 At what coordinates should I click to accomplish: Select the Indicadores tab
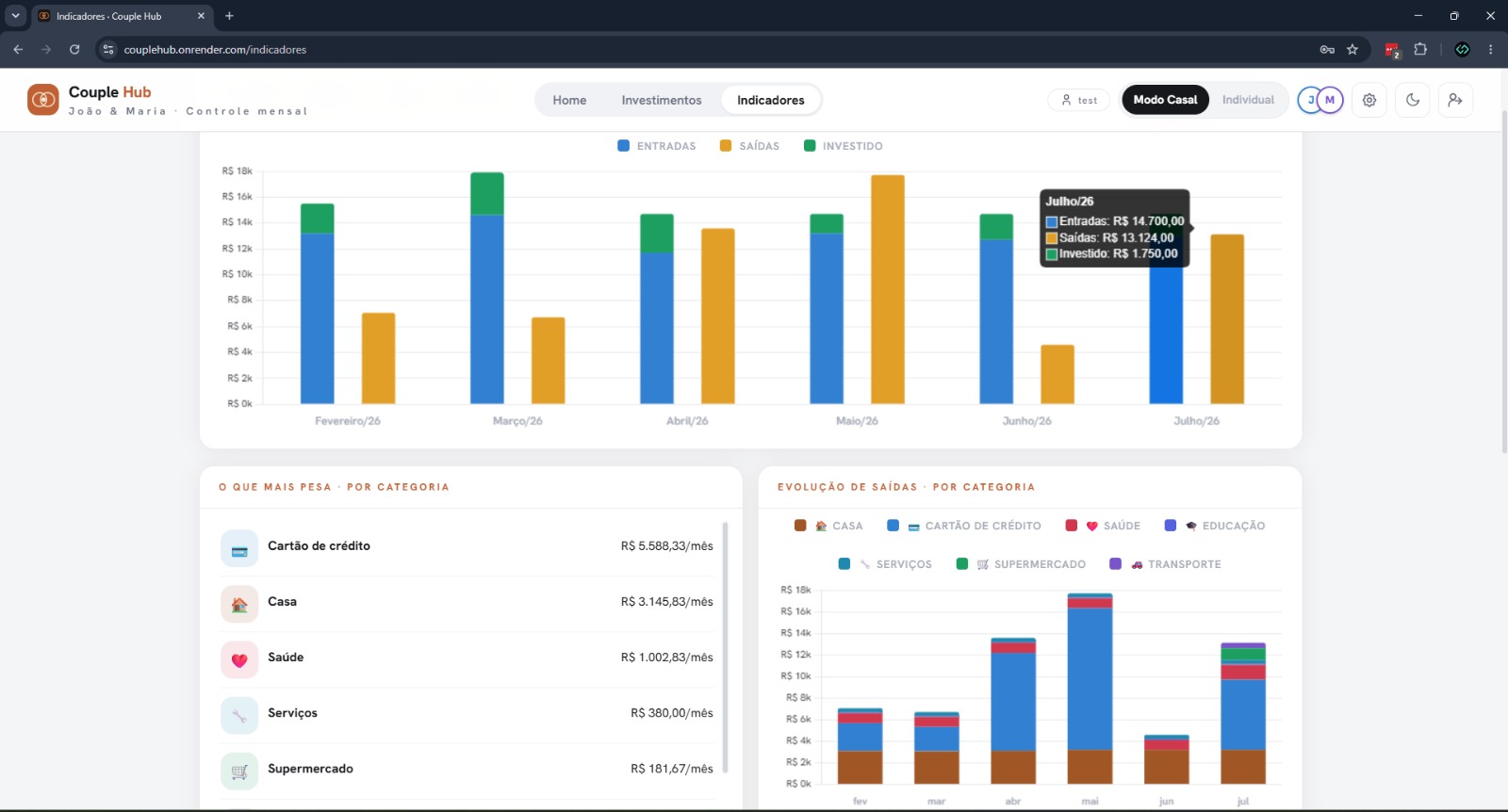771,100
